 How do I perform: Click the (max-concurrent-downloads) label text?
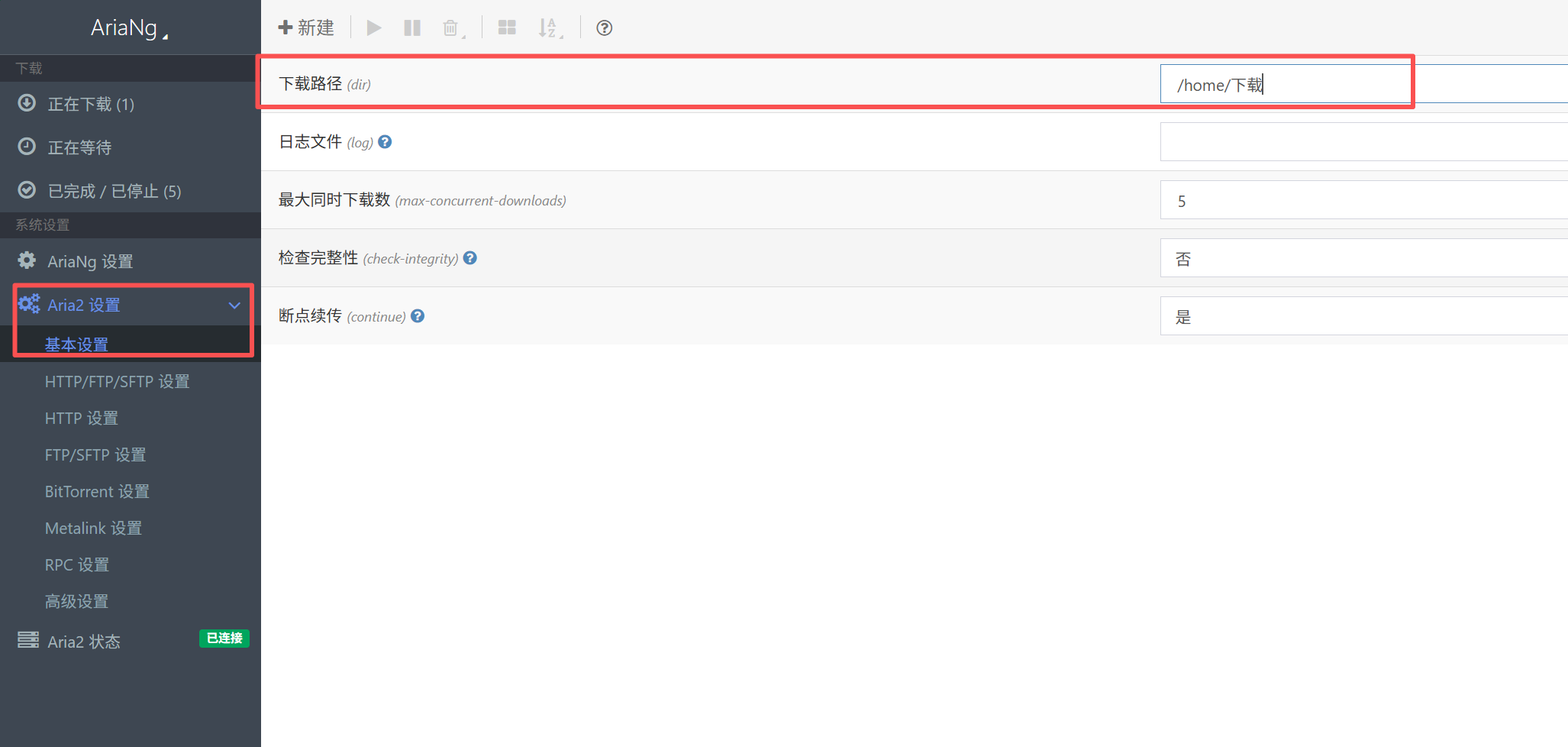click(x=481, y=201)
